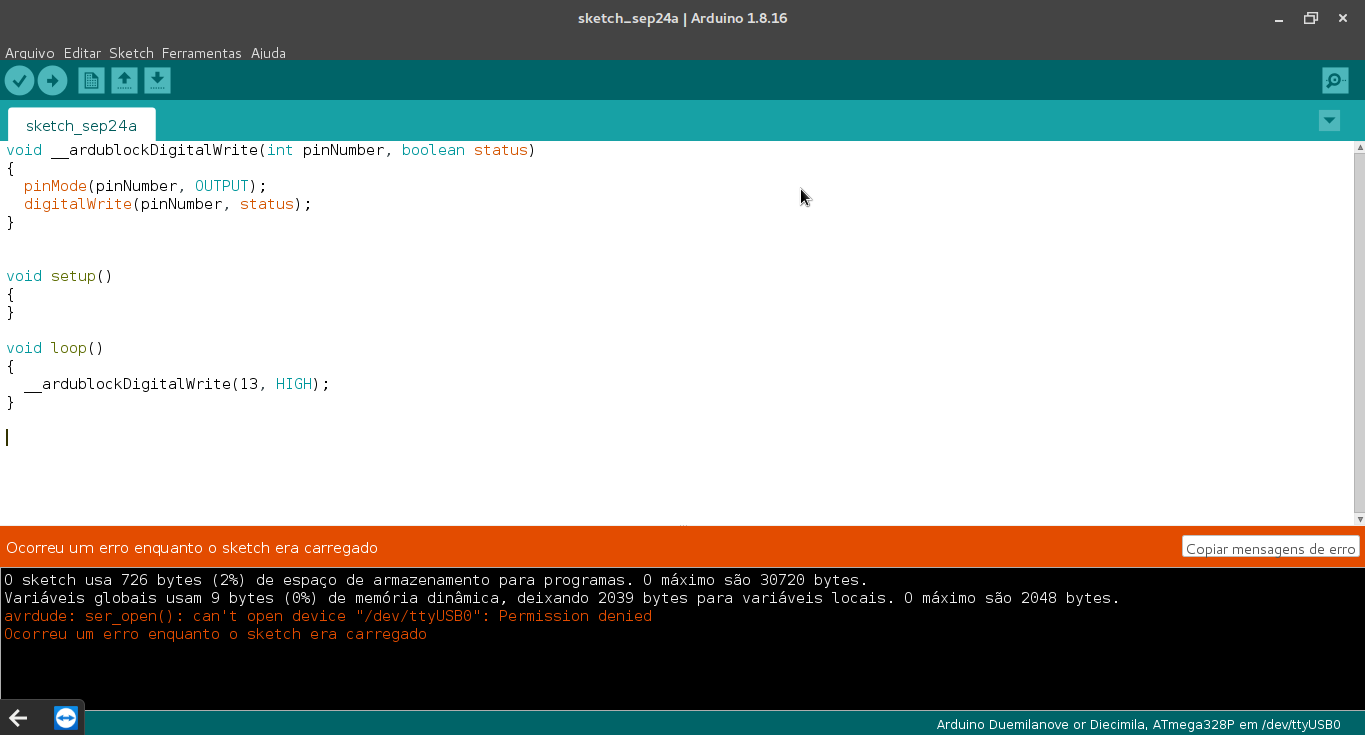The width and height of the screenshot is (1365, 735).
Task: Click 'O sketch usa 726 bytes' console line
Action: pyautogui.click(x=436, y=580)
